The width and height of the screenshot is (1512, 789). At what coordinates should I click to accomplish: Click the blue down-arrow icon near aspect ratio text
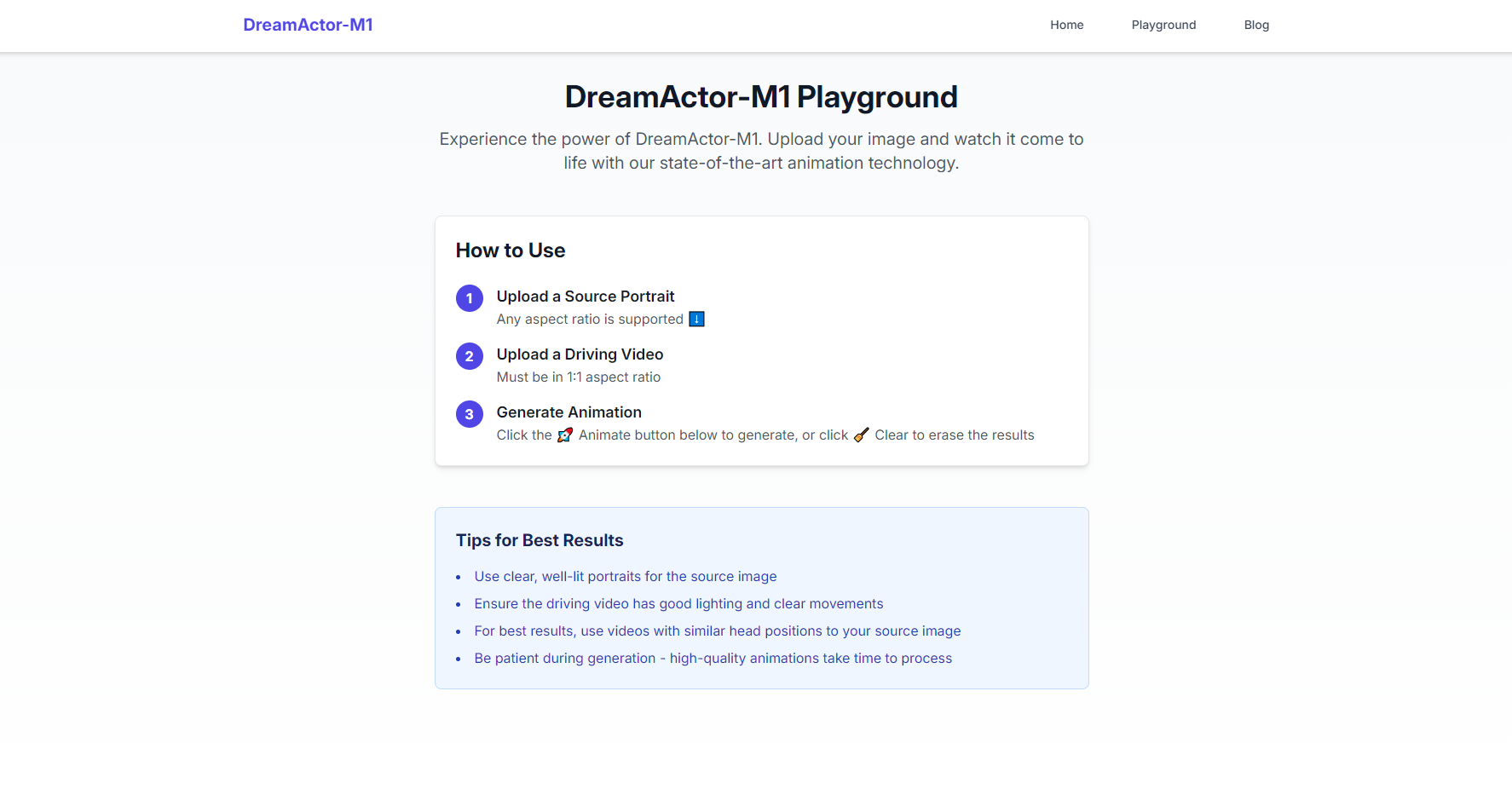tap(696, 319)
